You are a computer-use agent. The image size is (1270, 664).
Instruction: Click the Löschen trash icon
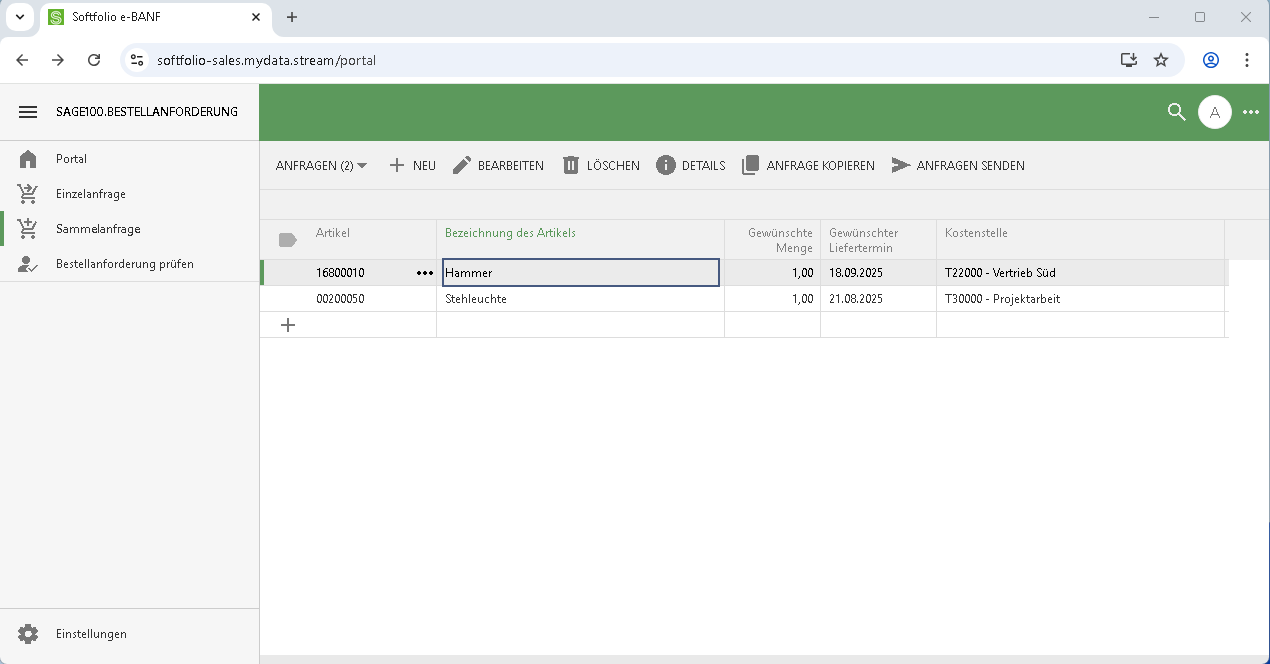coord(571,165)
